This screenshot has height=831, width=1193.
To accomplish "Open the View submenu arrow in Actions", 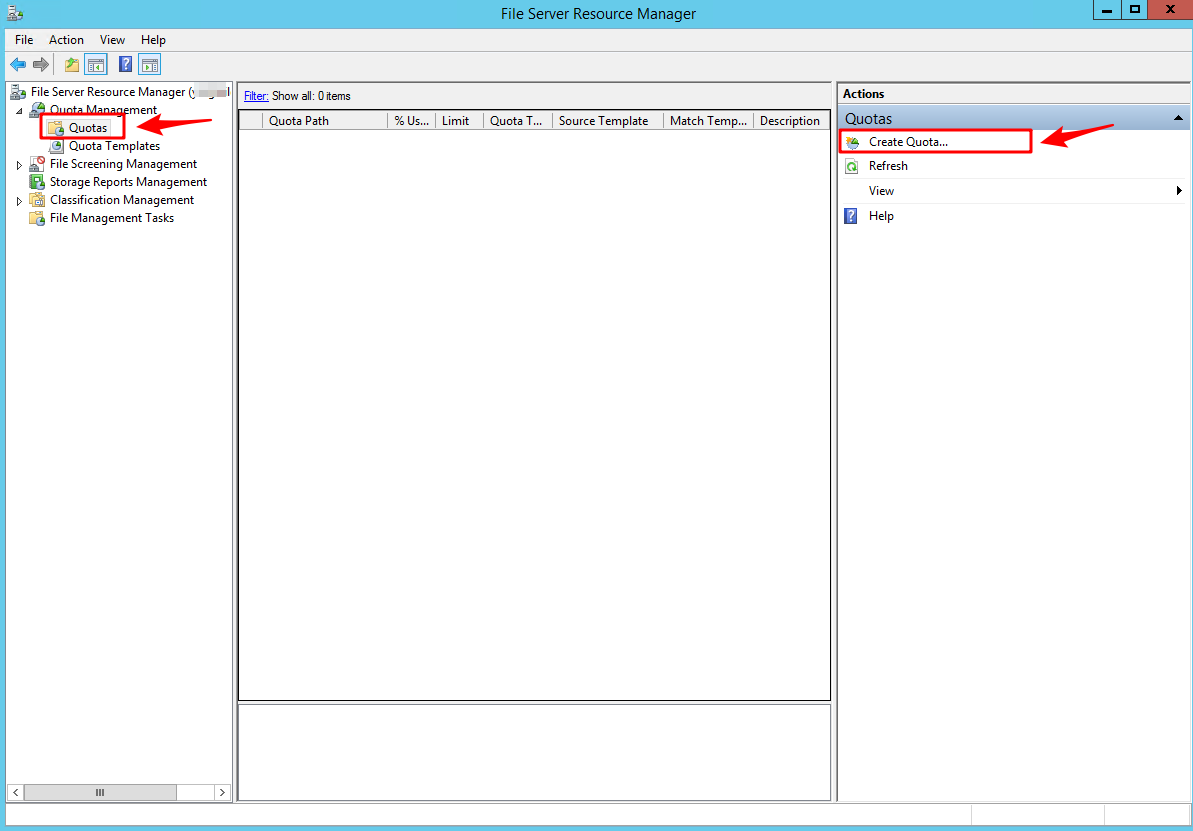I will coord(1179,191).
